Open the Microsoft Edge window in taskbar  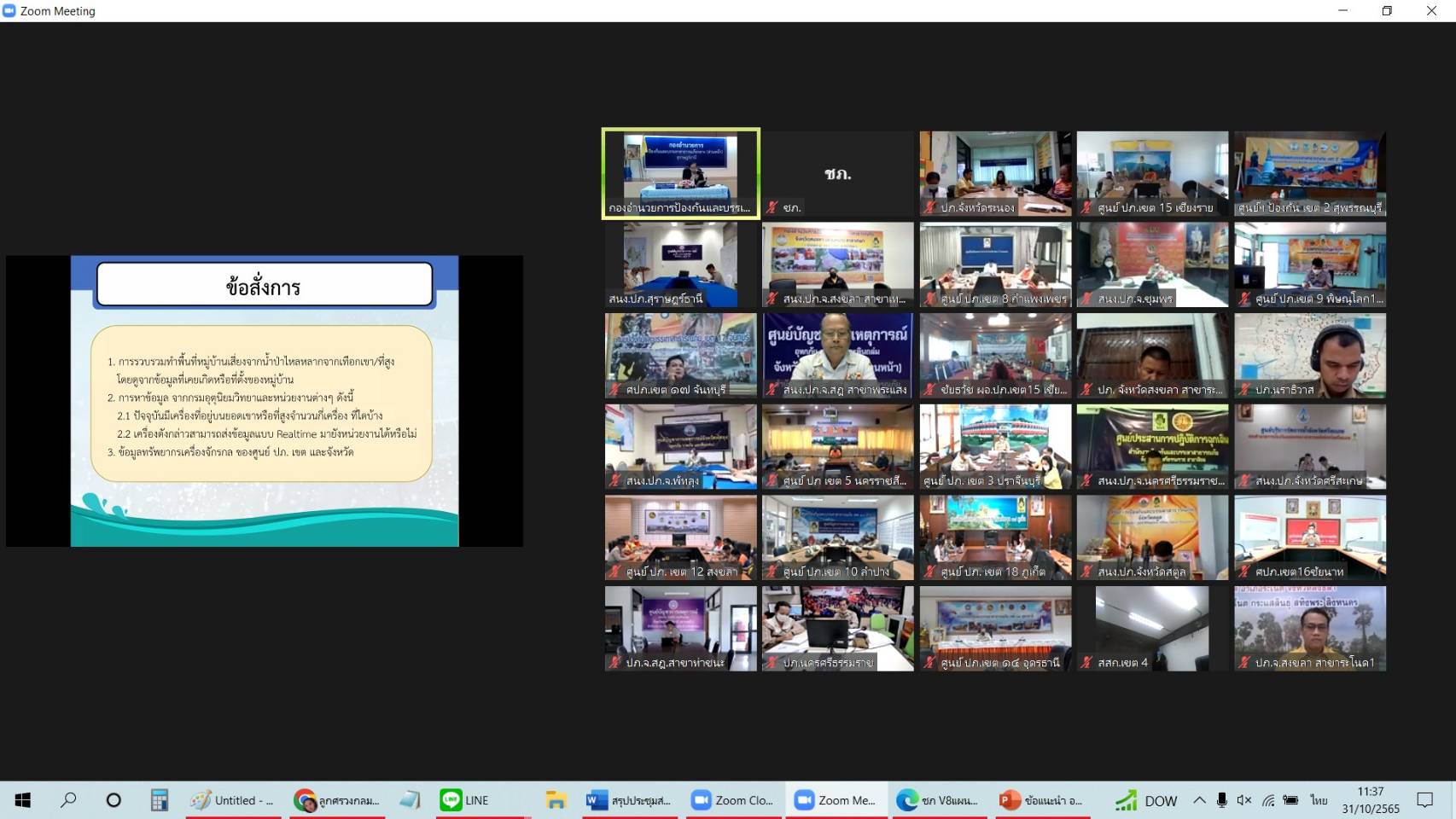[x=937, y=800]
